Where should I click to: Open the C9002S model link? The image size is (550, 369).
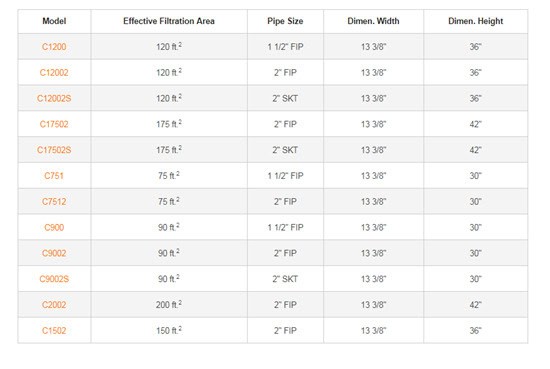pos(54,279)
